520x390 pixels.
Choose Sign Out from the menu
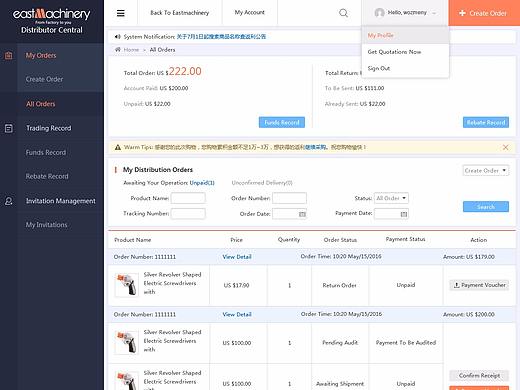point(379,68)
